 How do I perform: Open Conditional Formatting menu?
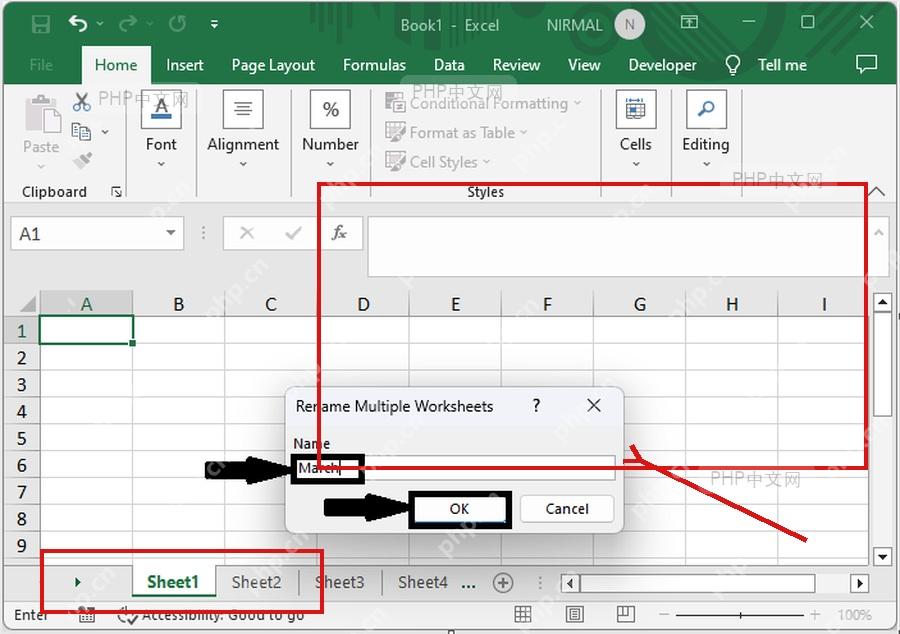[x=483, y=103]
